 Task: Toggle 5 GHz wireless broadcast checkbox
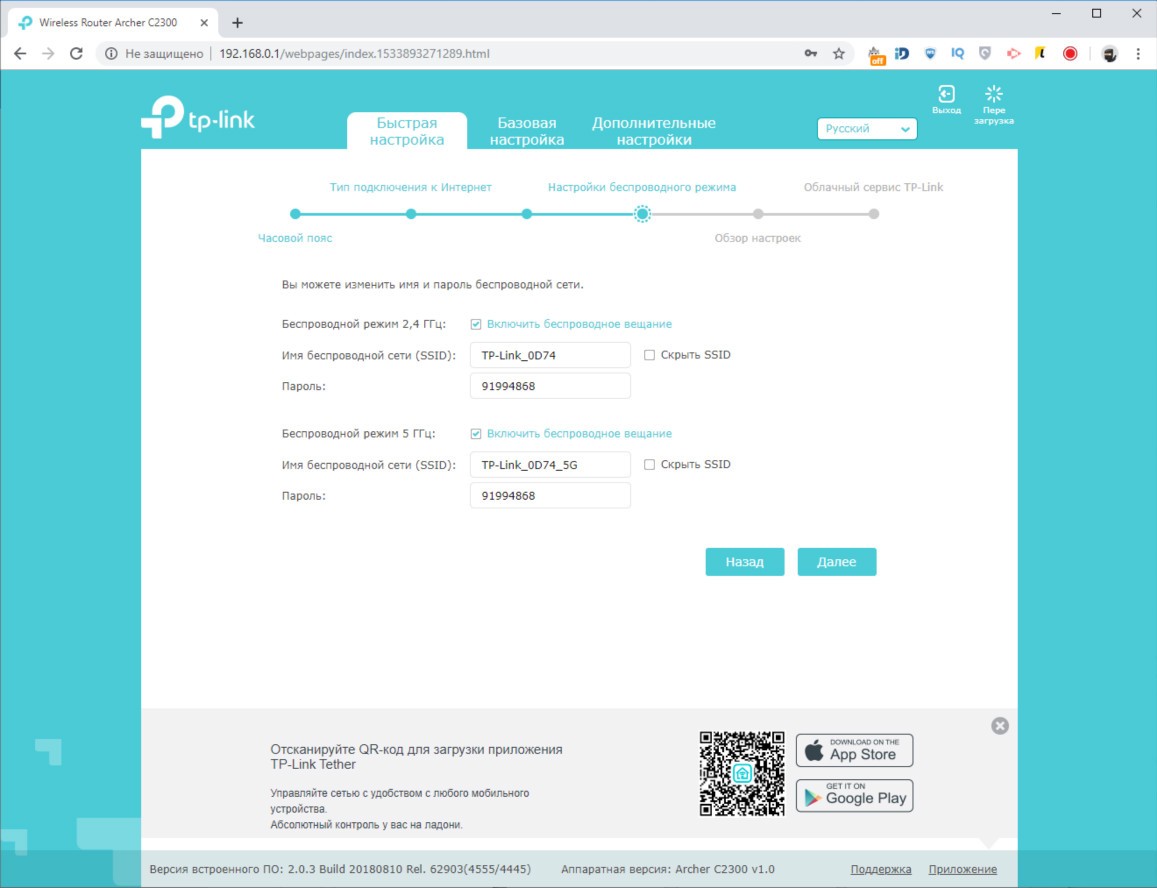(x=477, y=434)
